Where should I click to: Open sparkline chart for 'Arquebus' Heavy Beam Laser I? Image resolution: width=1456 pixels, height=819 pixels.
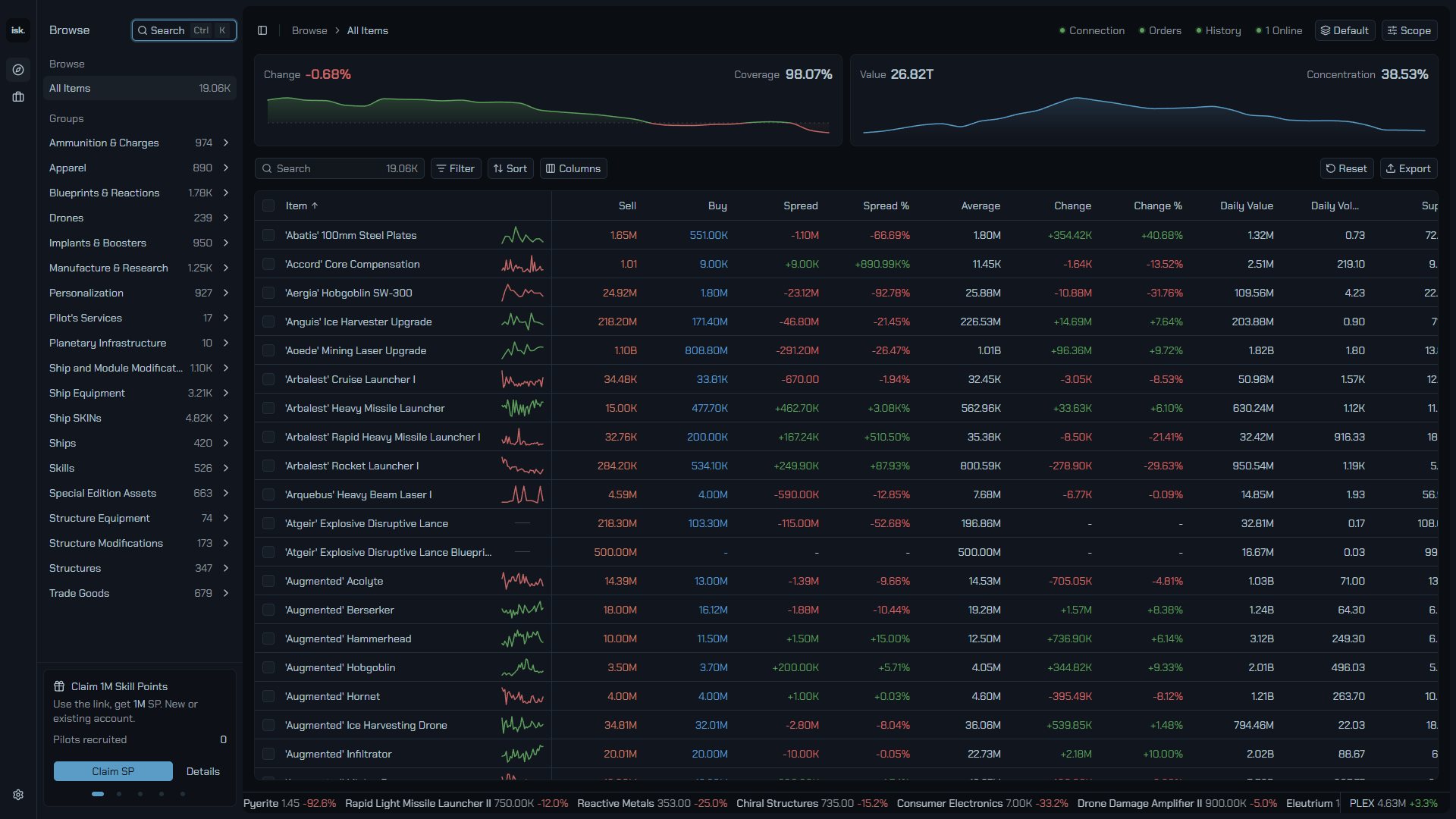click(x=522, y=494)
